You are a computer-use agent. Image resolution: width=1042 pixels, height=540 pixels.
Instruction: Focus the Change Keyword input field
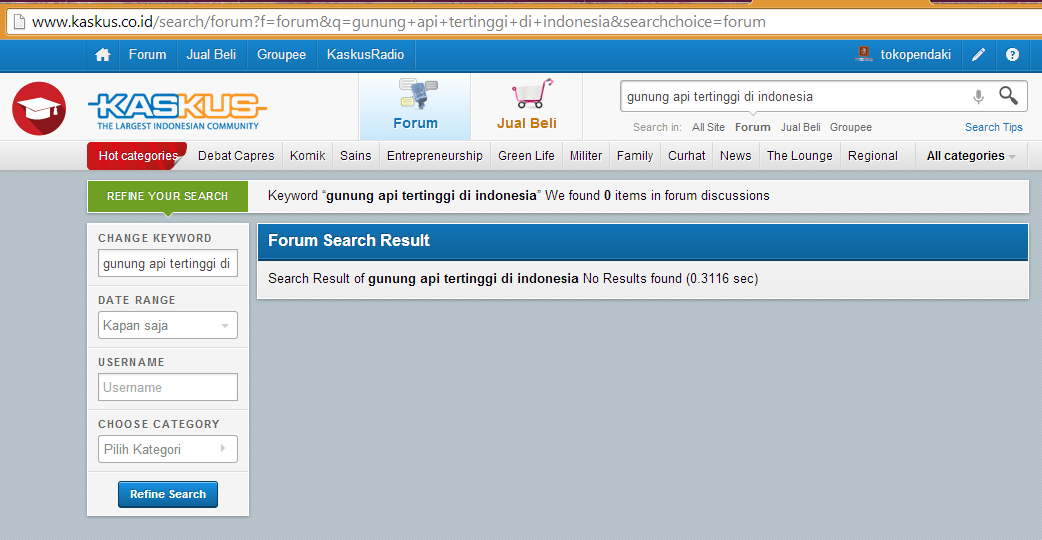(x=167, y=263)
